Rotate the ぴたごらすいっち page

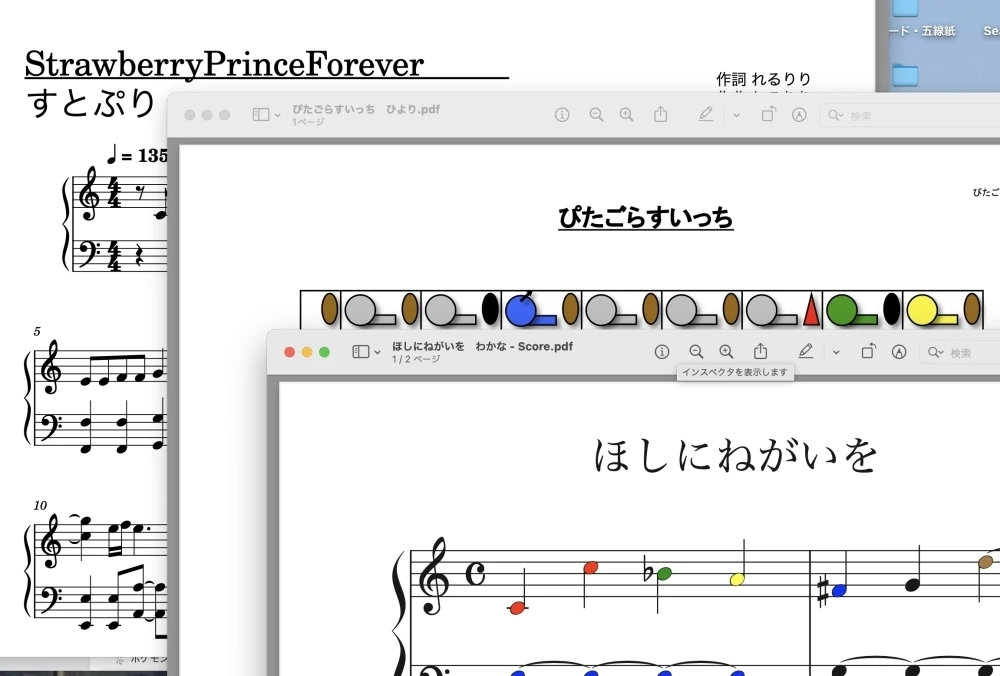point(768,114)
